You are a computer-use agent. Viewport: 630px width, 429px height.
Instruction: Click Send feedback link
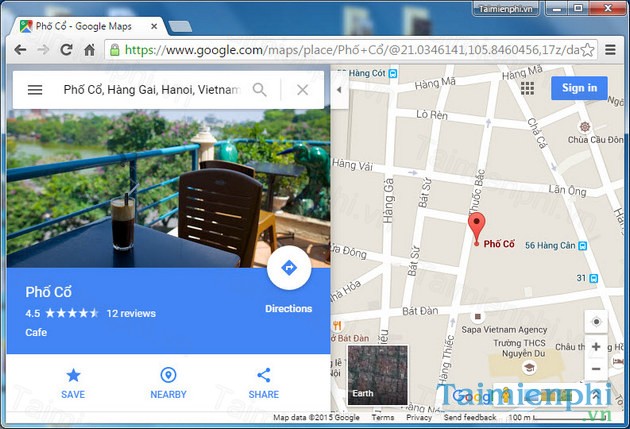pyautogui.click(x=470, y=417)
